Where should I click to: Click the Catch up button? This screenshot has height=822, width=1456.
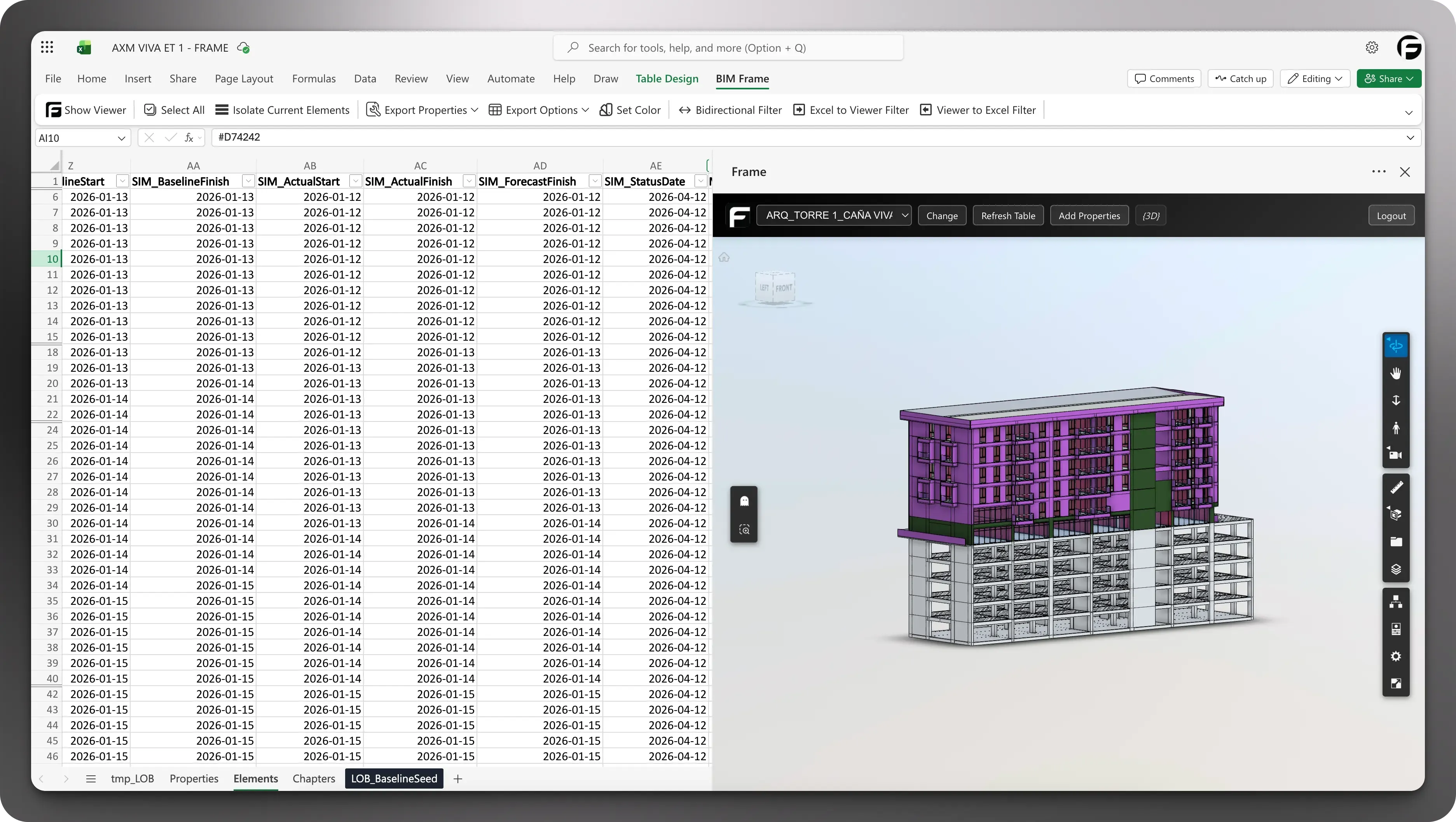[x=1240, y=78]
